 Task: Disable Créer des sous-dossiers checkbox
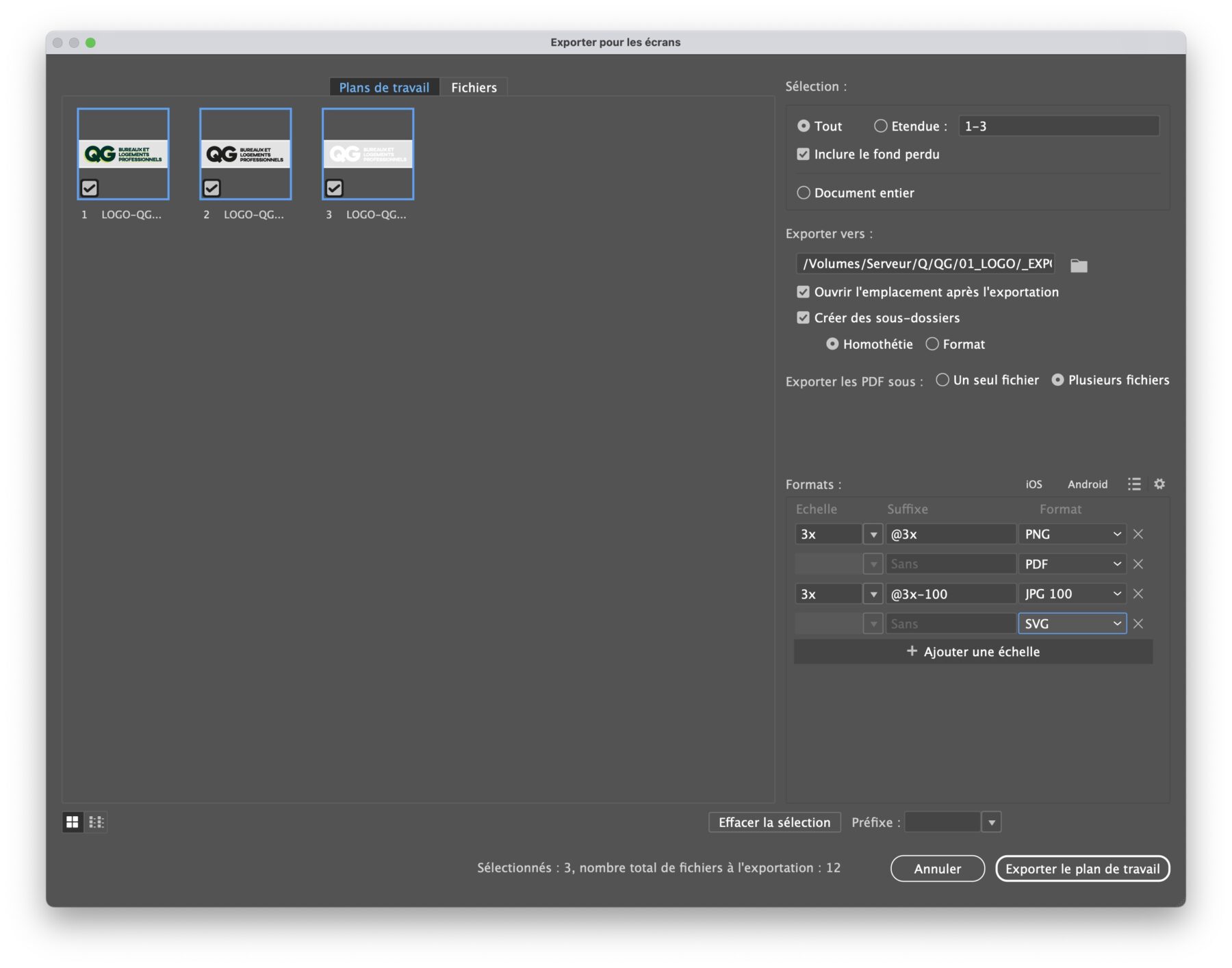pyautogui.click(x=803, y=317)
